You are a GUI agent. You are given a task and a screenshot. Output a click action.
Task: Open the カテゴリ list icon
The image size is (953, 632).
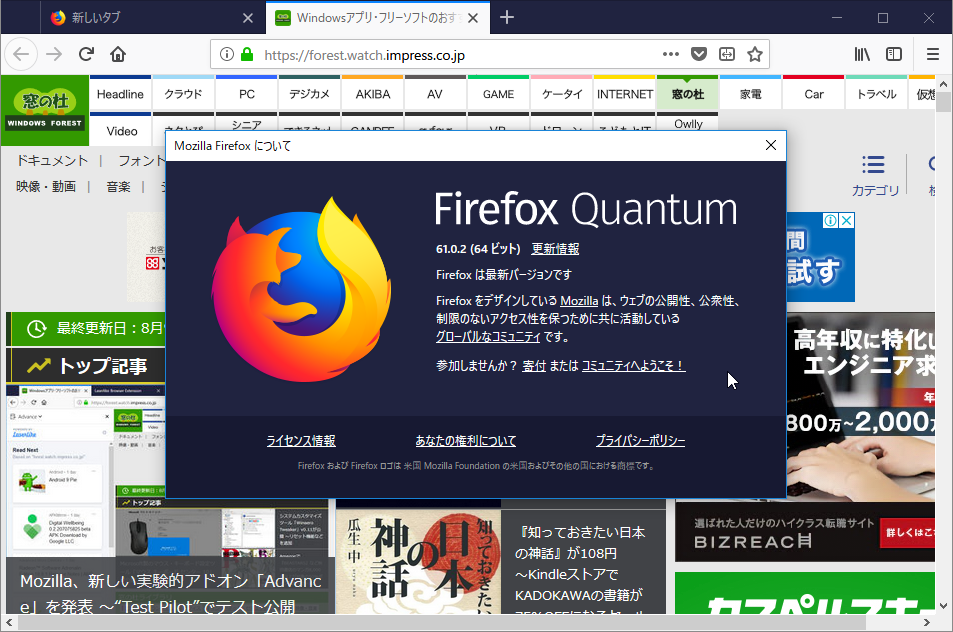click(872, 167)
